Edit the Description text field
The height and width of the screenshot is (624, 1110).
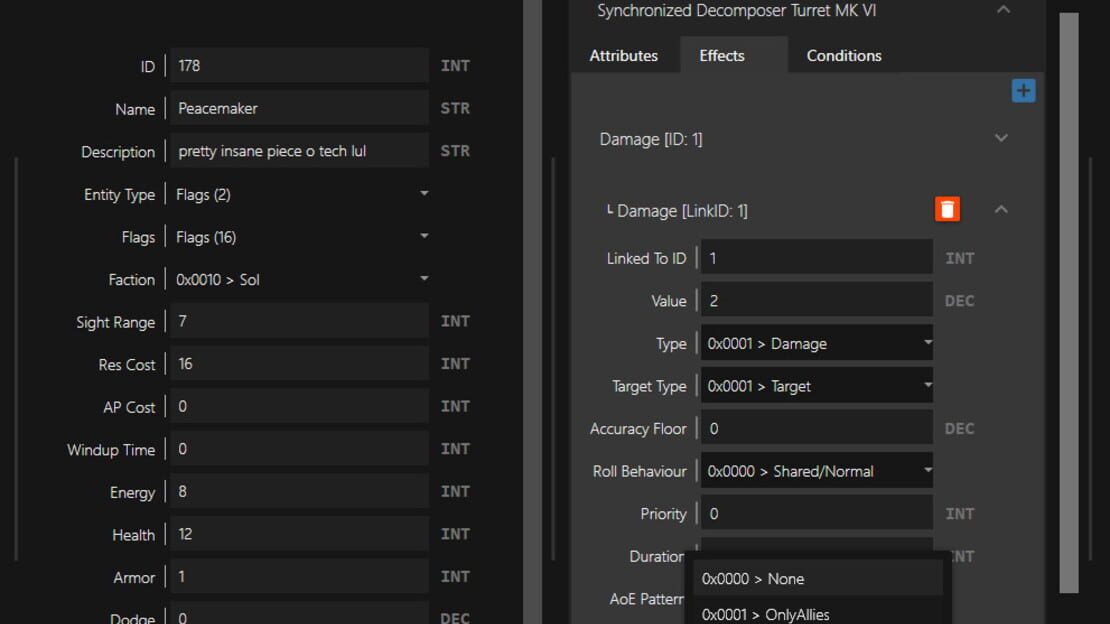point(299,151)
